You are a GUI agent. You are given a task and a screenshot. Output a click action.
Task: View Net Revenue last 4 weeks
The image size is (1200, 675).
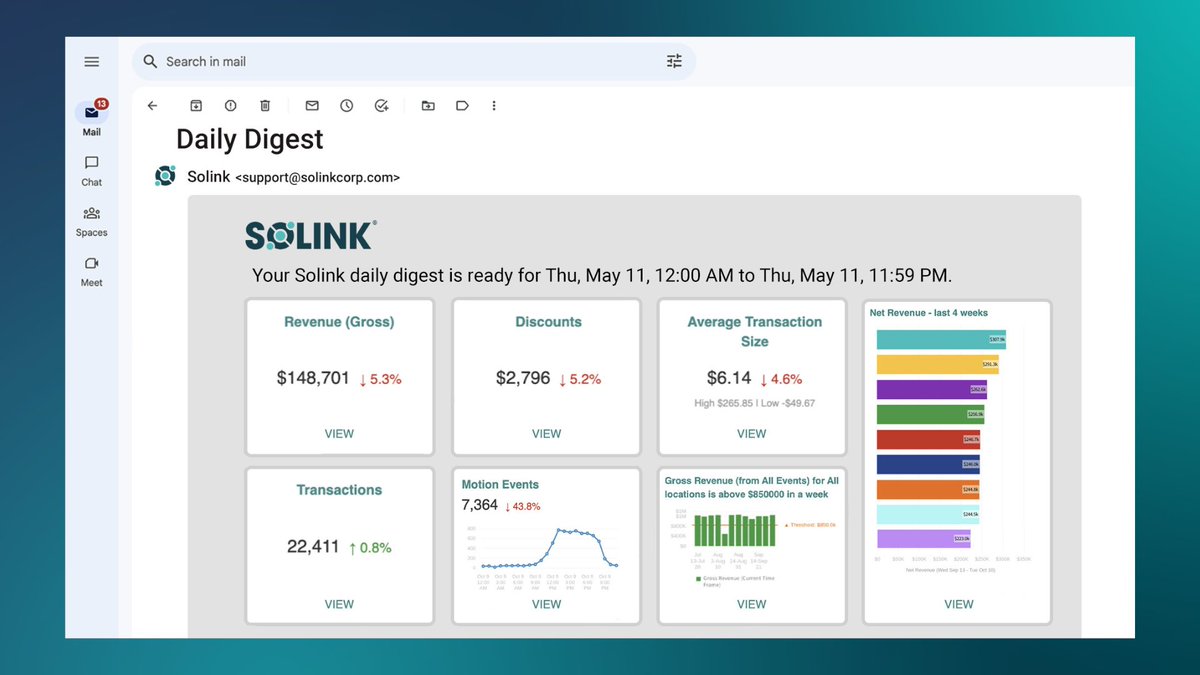tap(958, 604)
